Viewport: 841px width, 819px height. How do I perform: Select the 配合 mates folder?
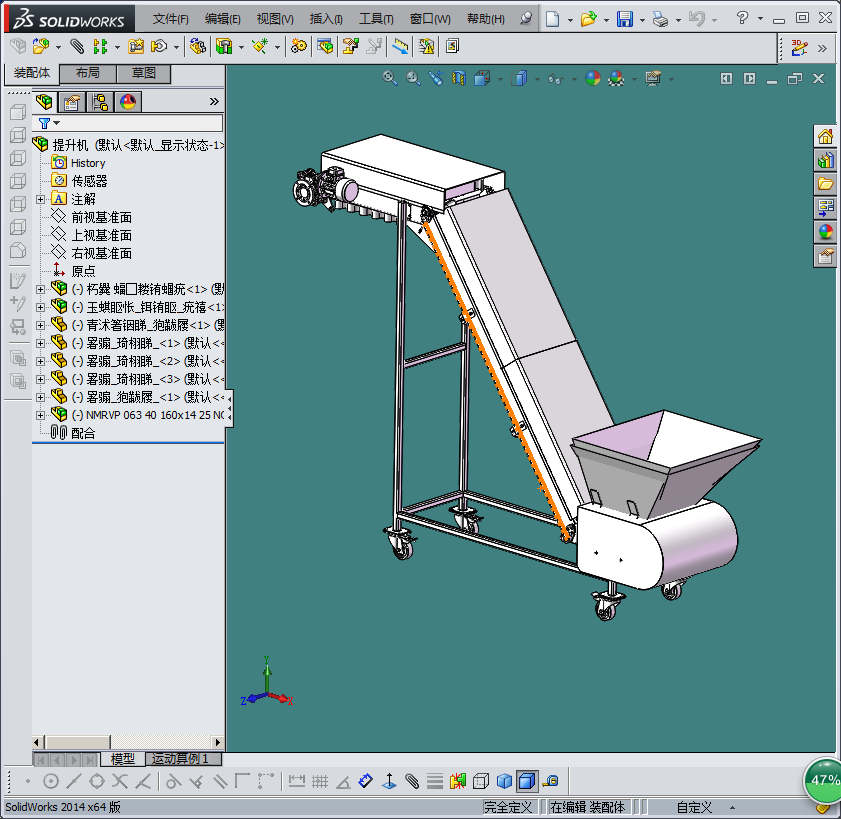pyautogui.click(x=83, y=433)
